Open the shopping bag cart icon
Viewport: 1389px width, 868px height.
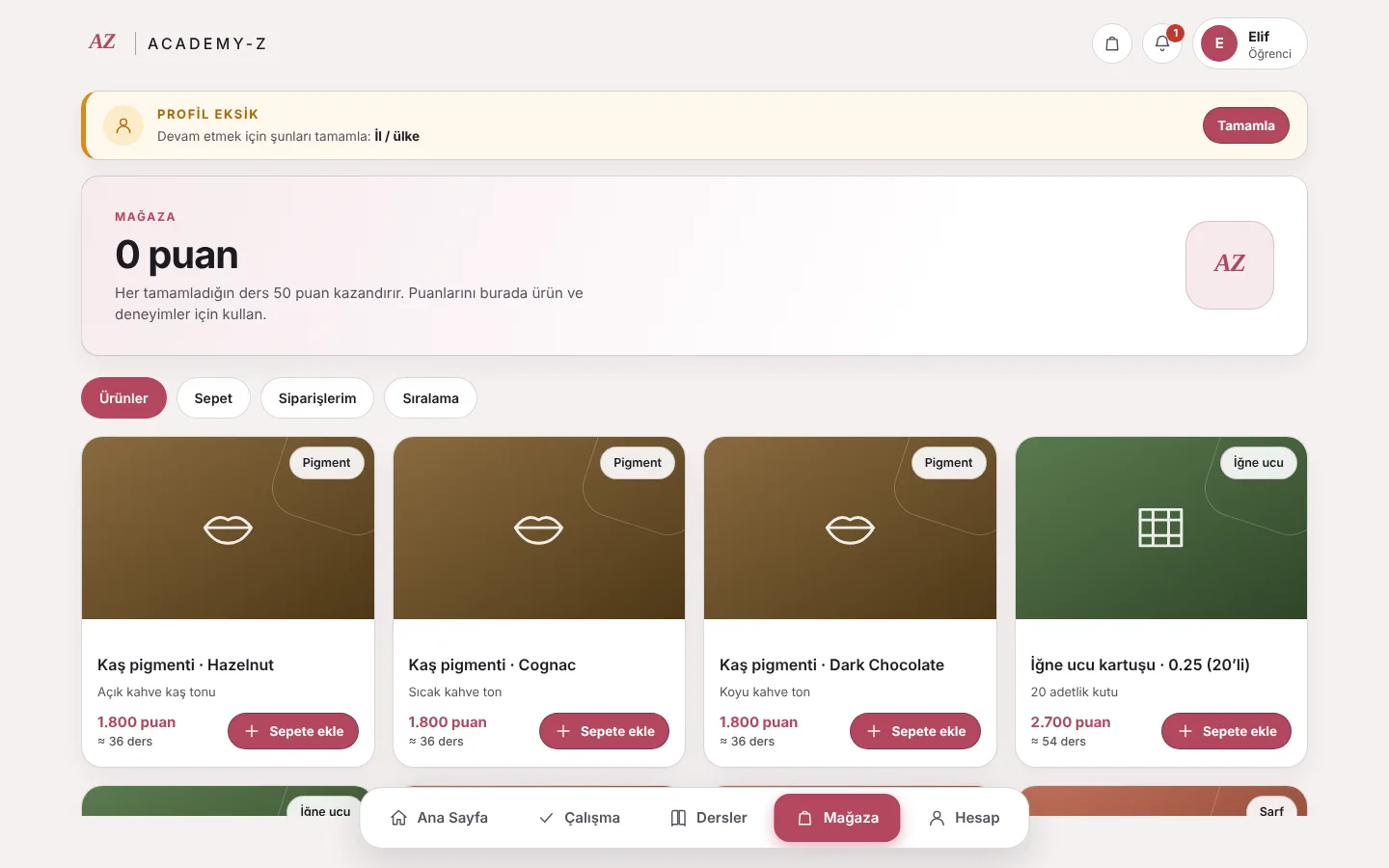pyautogui.click(x=1112, y=43)
